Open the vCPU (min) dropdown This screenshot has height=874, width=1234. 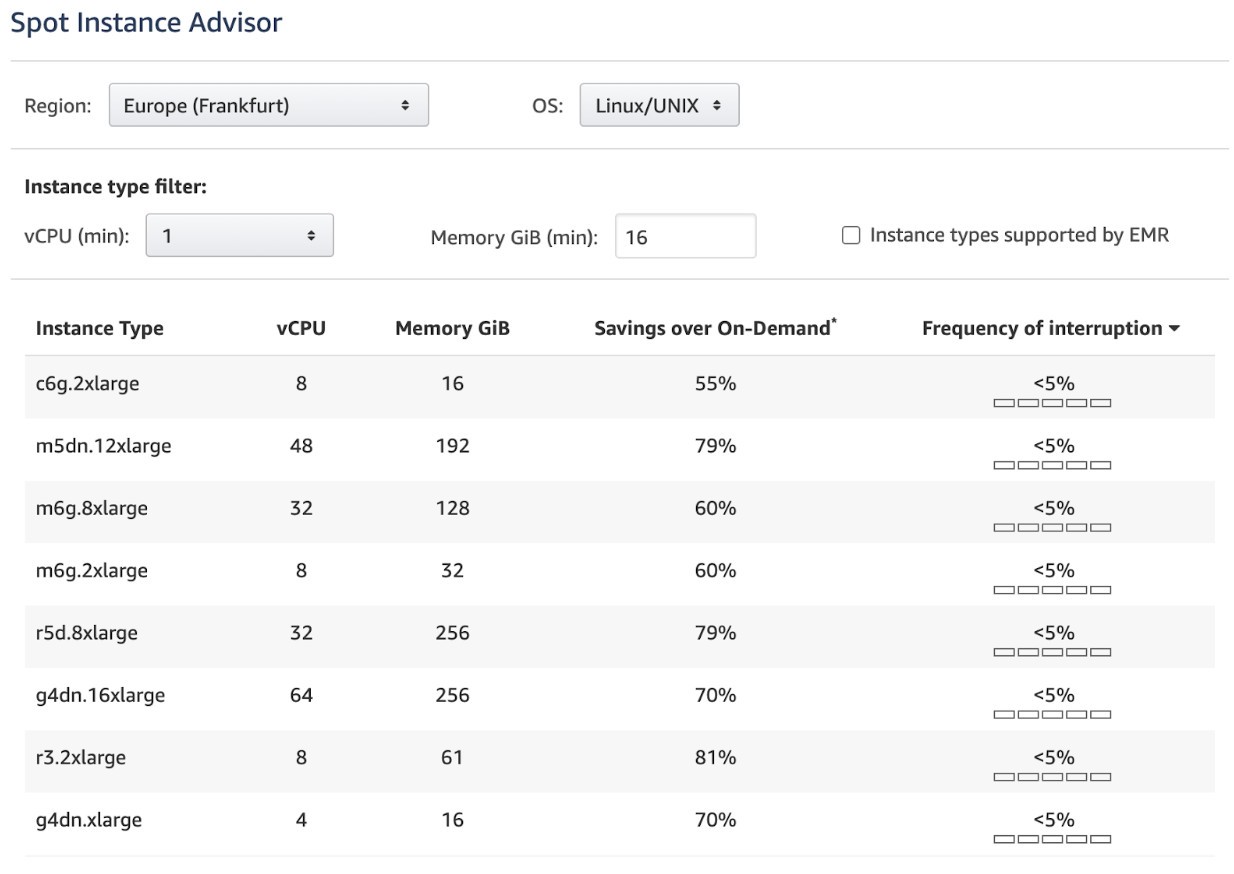pos(239,236)
